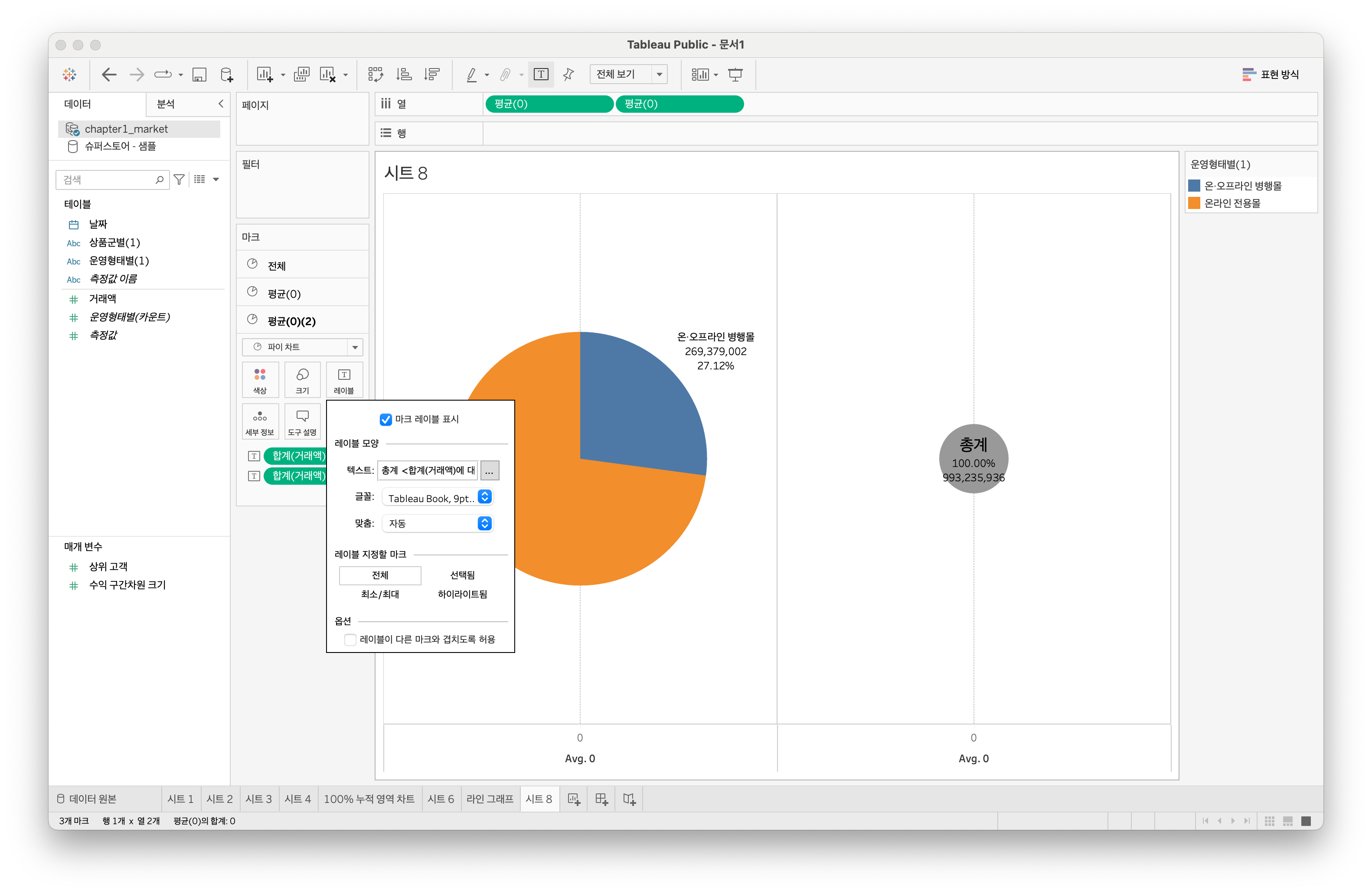
Task: Uncheck the 마크 레이블 표시 checkbox
Action: point(385,420)
